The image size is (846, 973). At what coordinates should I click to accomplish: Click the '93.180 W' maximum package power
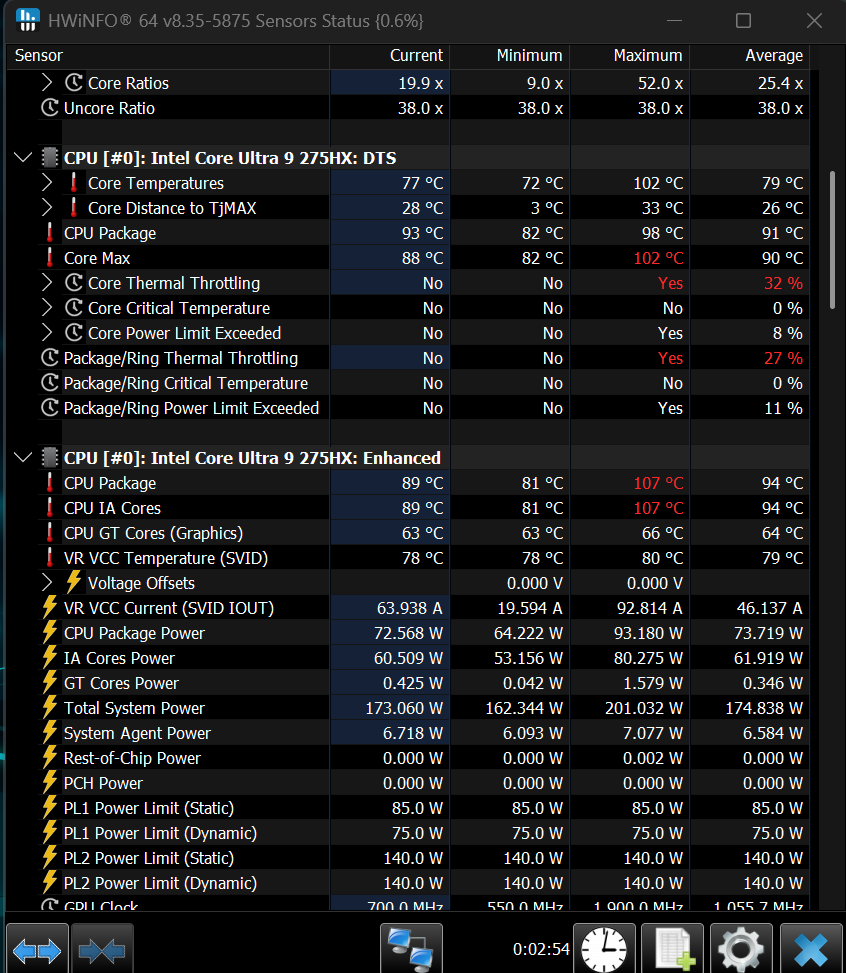[648, 633]
